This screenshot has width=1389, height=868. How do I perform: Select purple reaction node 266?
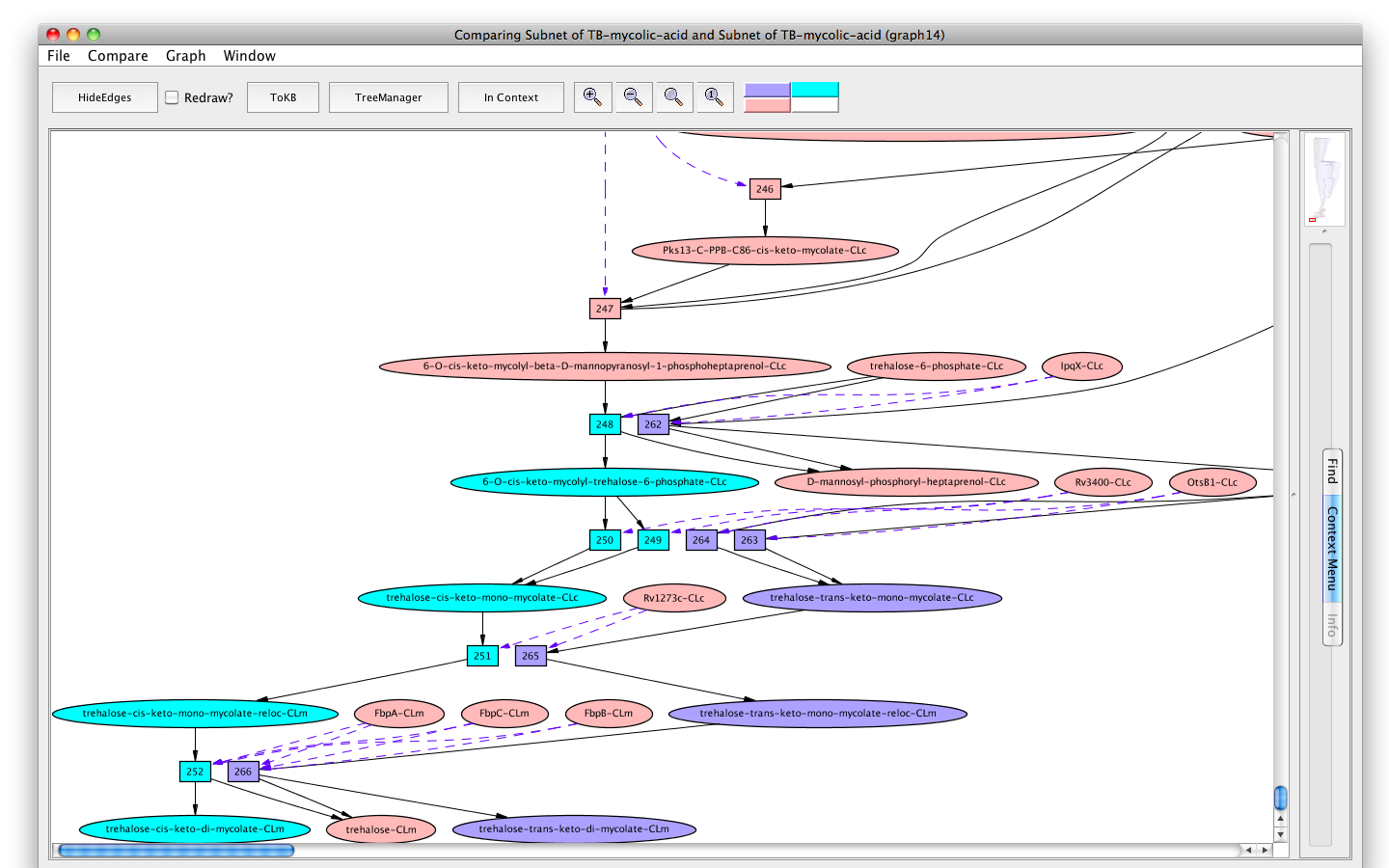tap(243, 772)
